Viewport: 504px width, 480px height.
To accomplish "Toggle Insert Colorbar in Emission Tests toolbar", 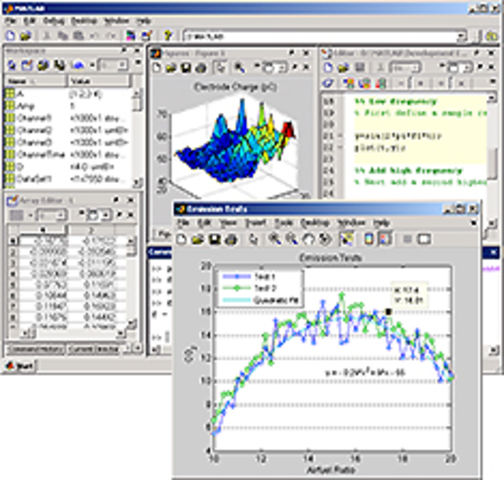I will click(368, 239).
